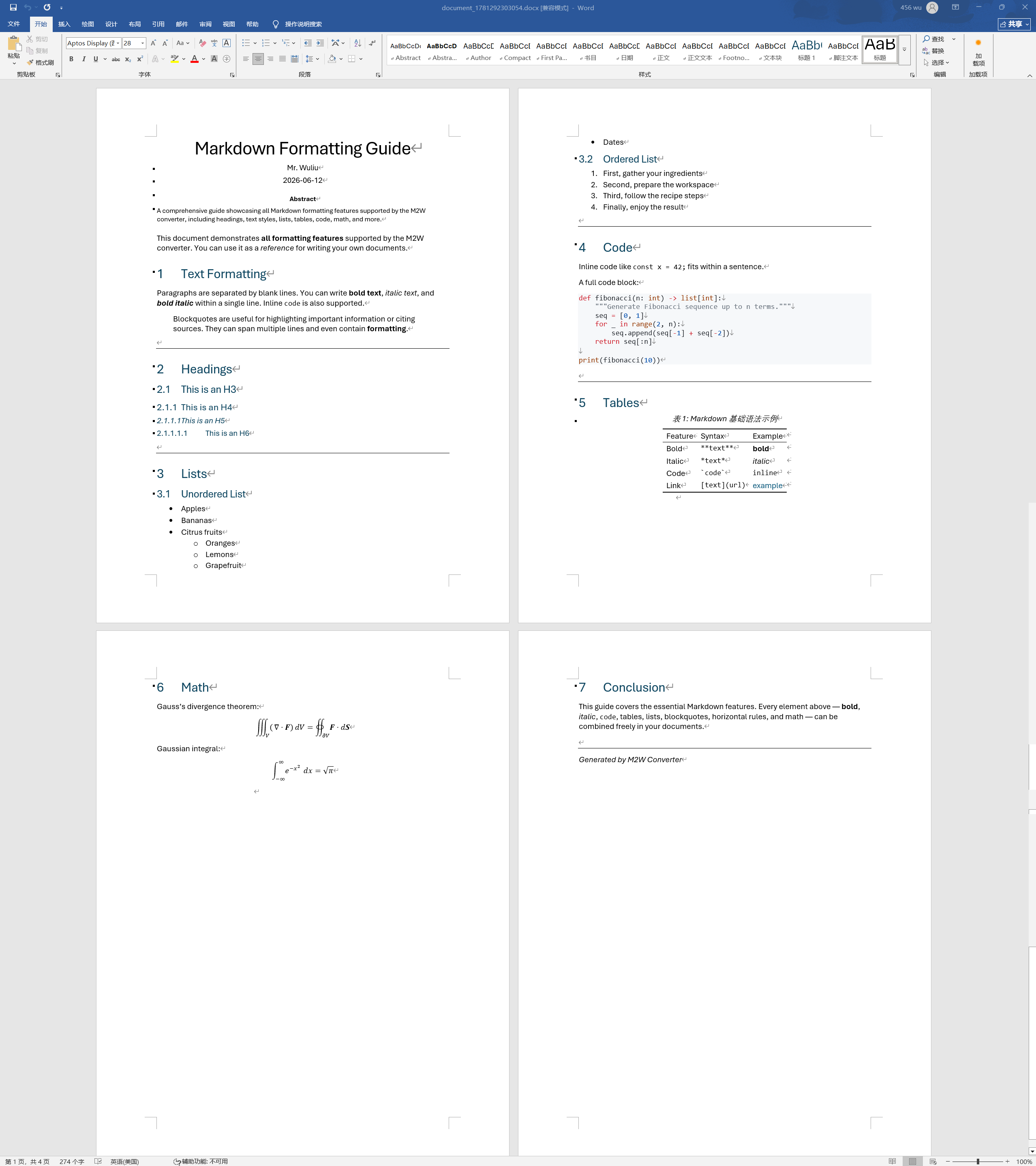1036x1166 pixels.
Task: Expand the bullet list dropdown arrow
Action: tap(255, 43)
